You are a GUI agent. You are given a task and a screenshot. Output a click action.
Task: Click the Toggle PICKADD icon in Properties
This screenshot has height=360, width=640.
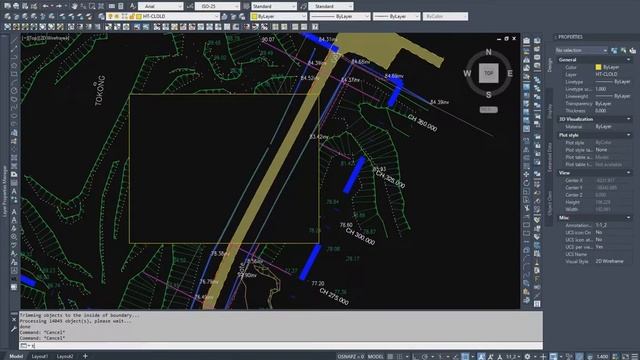pyautogui.click(x=633, y=50)
